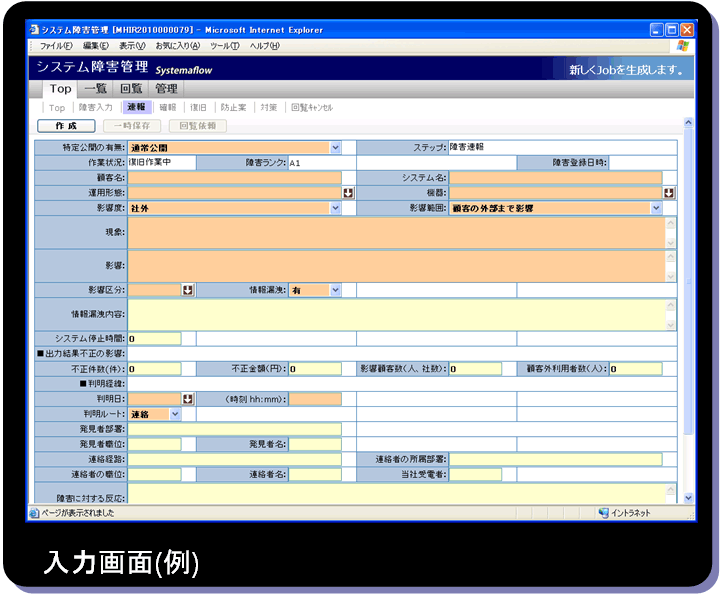
Task: Click into the 影響 text area
Action: pyautogui.click(x=397, y=266)
